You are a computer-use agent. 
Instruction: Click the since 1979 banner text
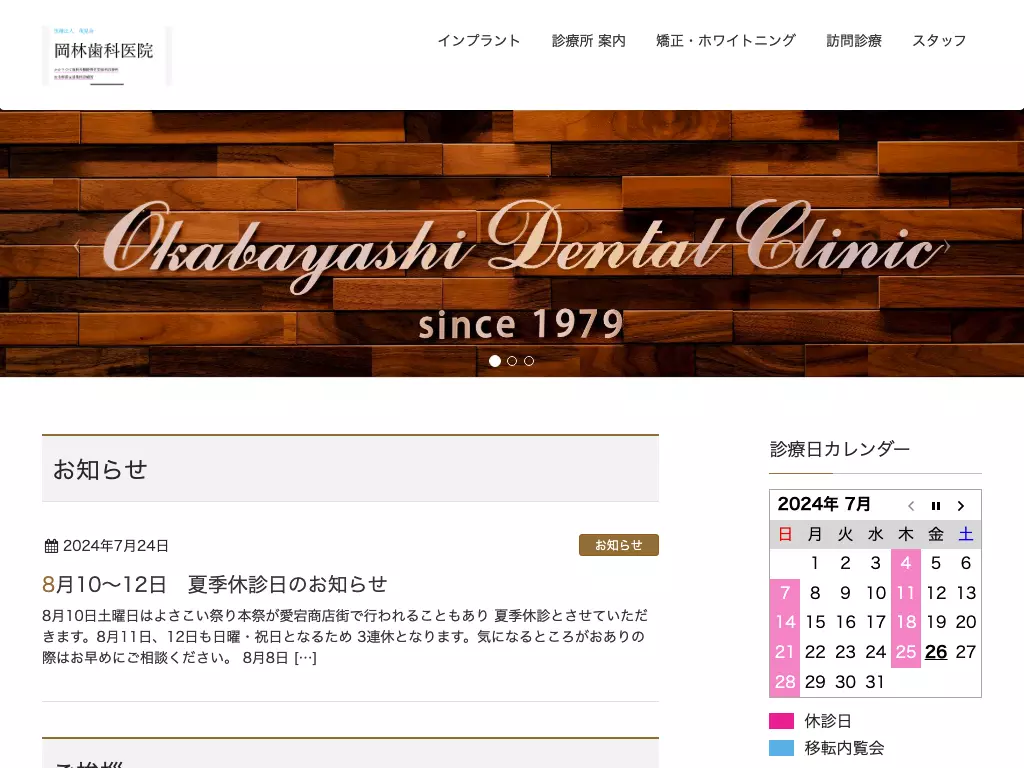pos(520,325)
